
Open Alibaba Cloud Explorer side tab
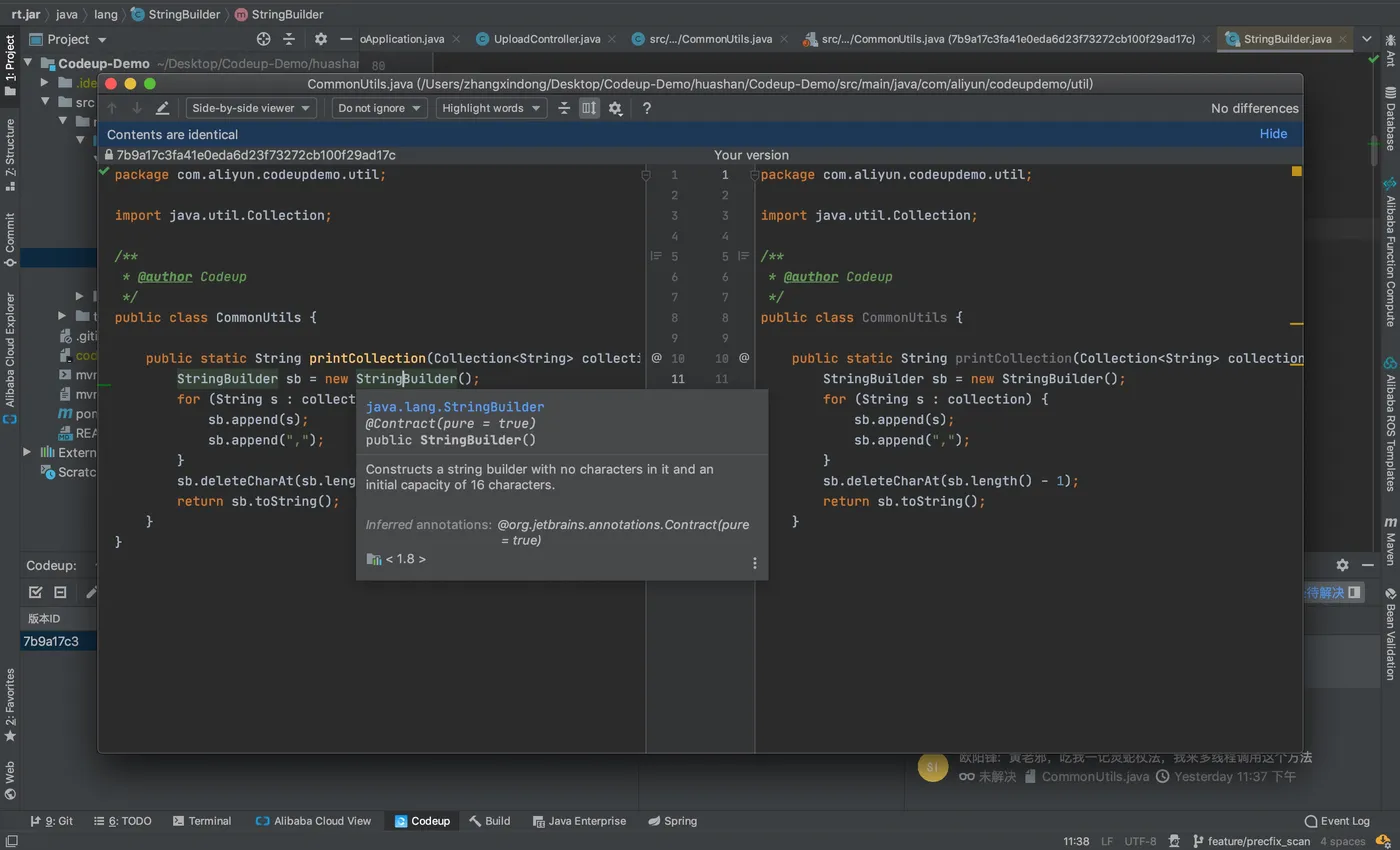click(10, 358)
